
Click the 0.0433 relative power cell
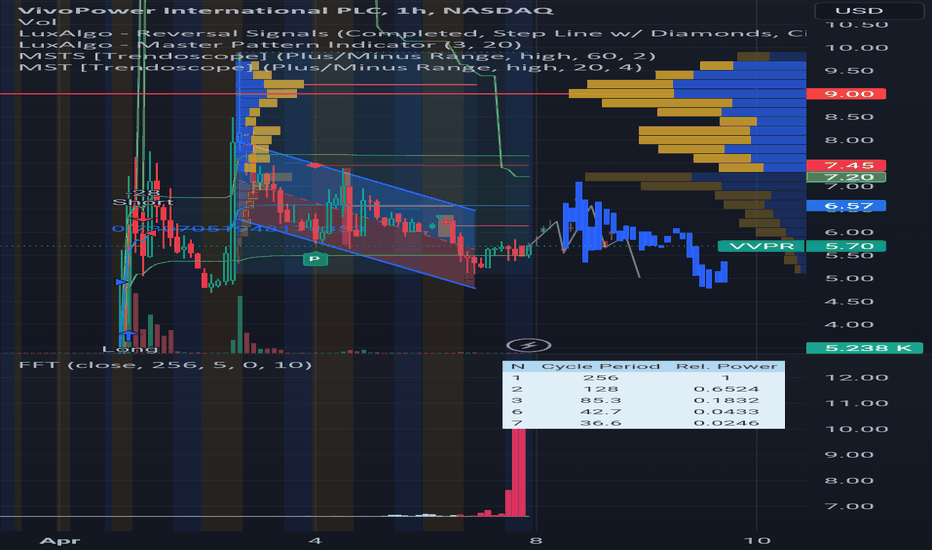(726, 411)
